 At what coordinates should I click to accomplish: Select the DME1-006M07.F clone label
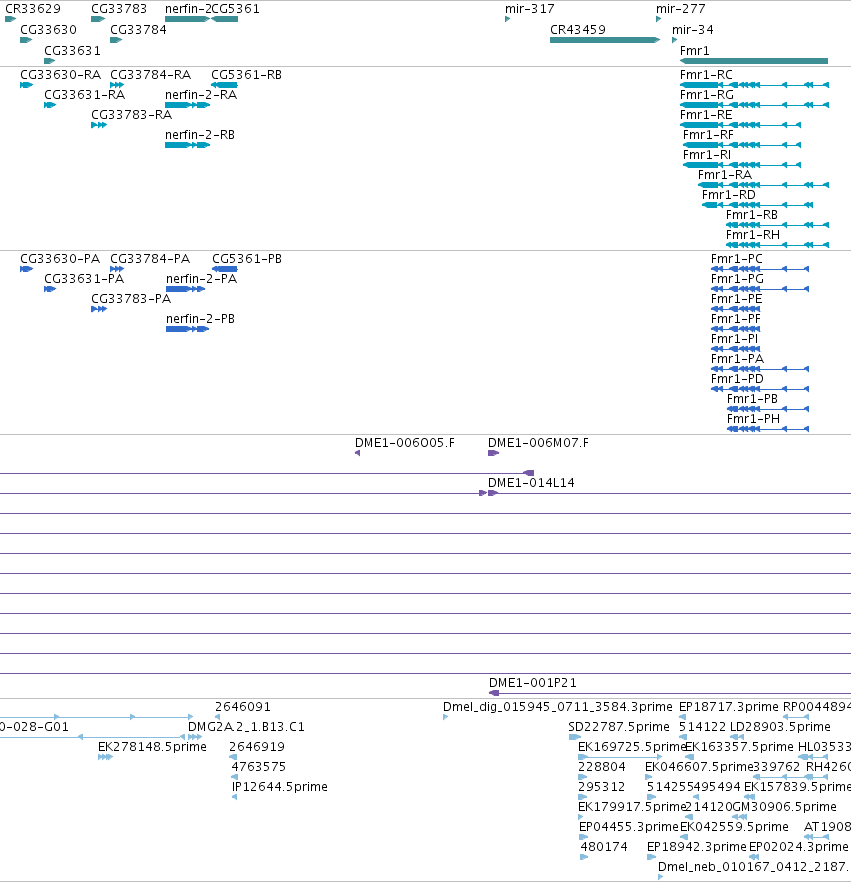point(538,443)
